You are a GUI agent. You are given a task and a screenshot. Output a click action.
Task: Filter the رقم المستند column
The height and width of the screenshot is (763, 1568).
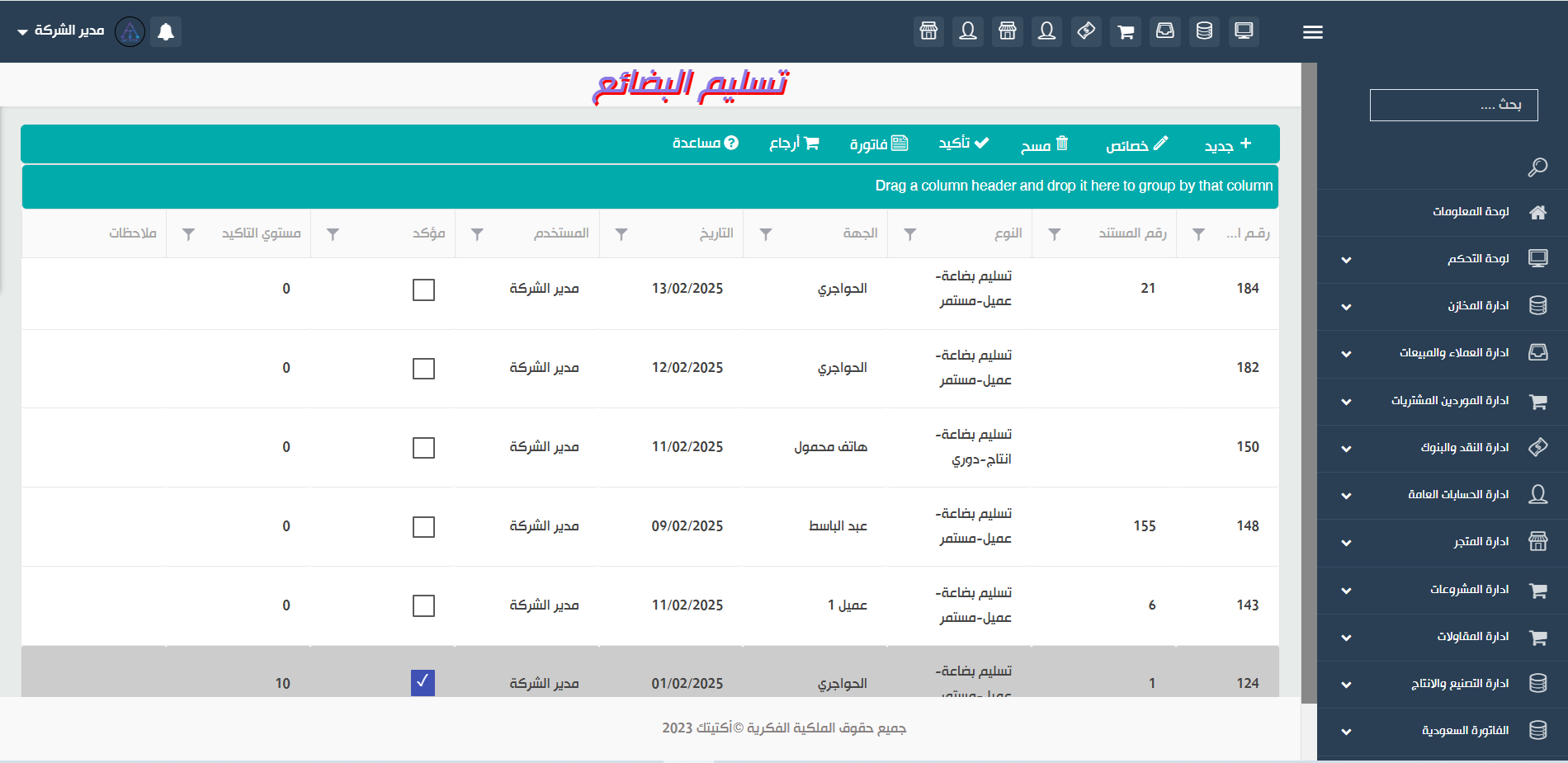coord(1054,234)
